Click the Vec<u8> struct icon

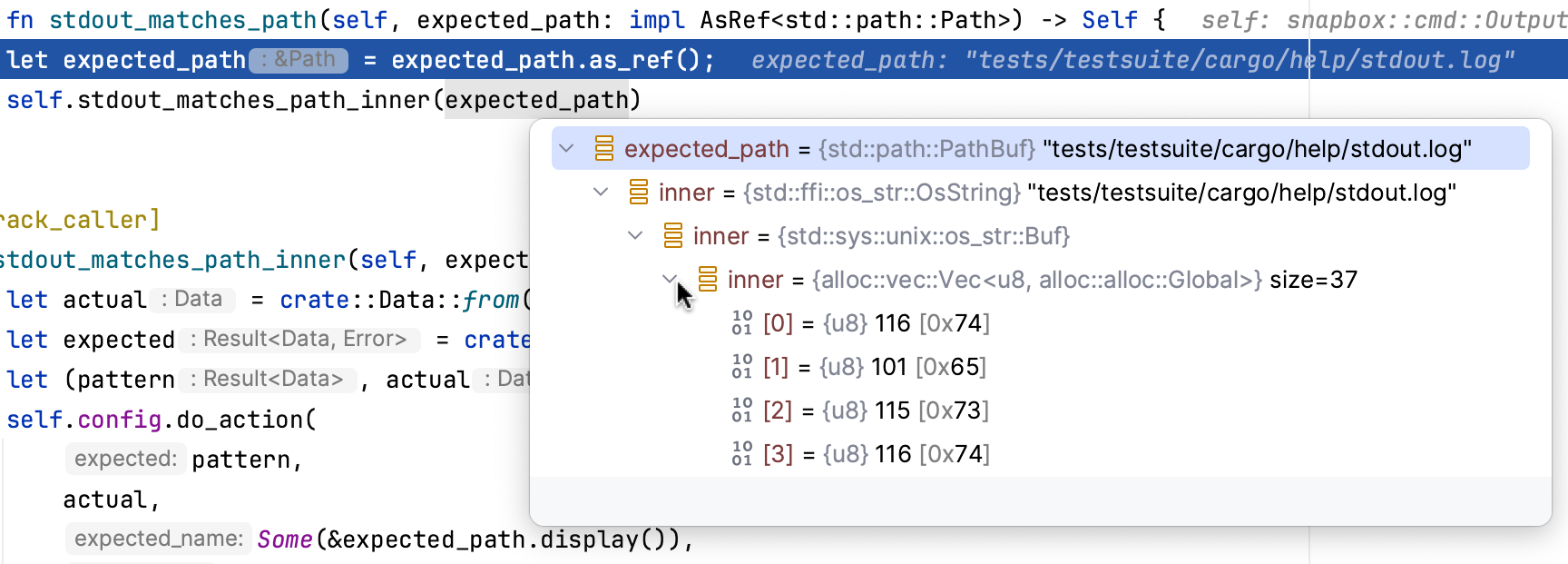(708, 279)
